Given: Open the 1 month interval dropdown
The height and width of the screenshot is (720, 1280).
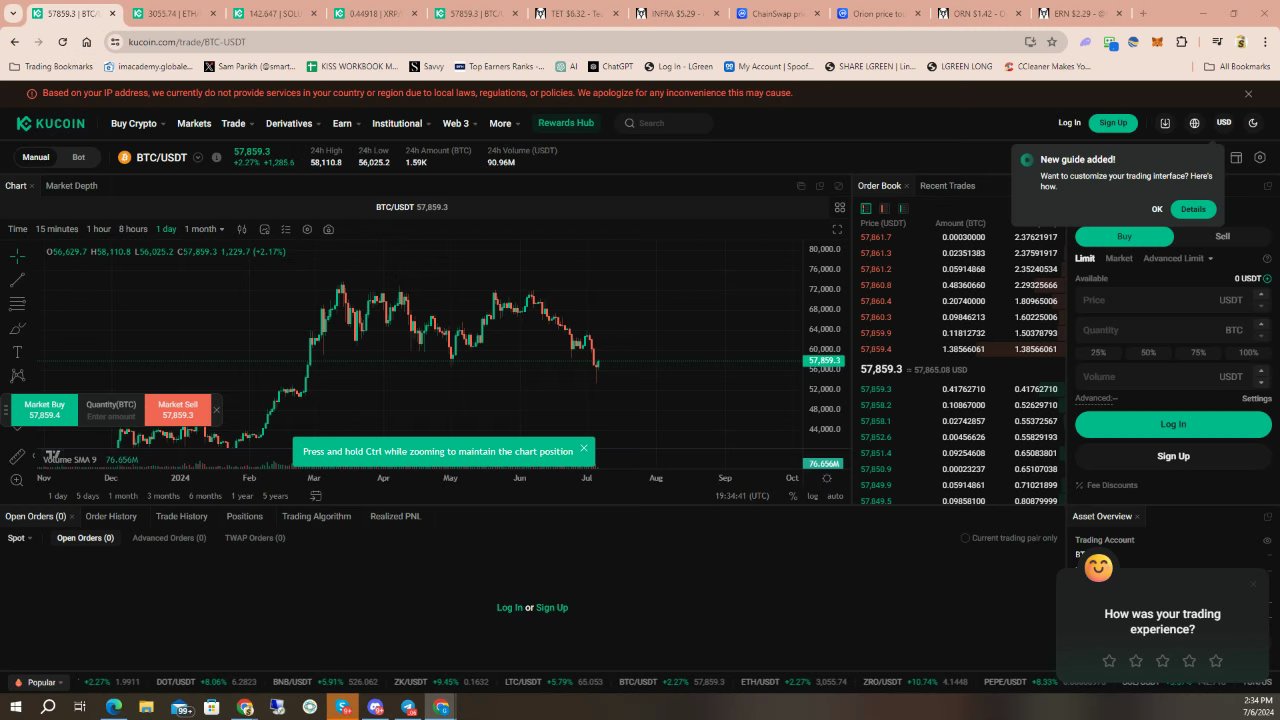Looking at the screenshot, I should click(x=205, y=229).
